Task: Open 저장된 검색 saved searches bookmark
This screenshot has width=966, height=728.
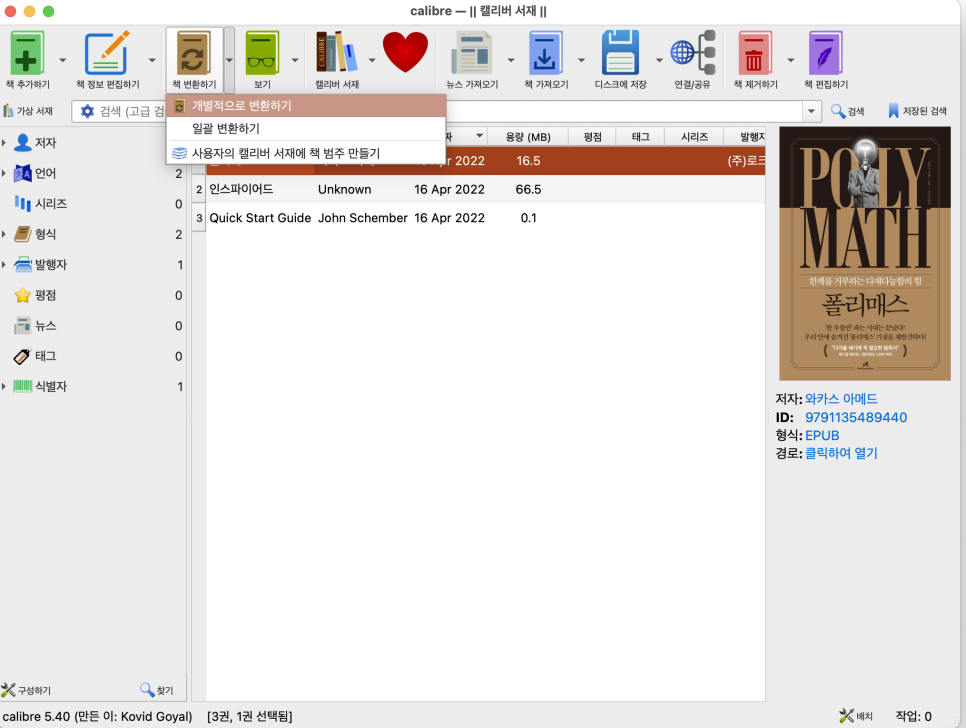Action: [917, 111]
